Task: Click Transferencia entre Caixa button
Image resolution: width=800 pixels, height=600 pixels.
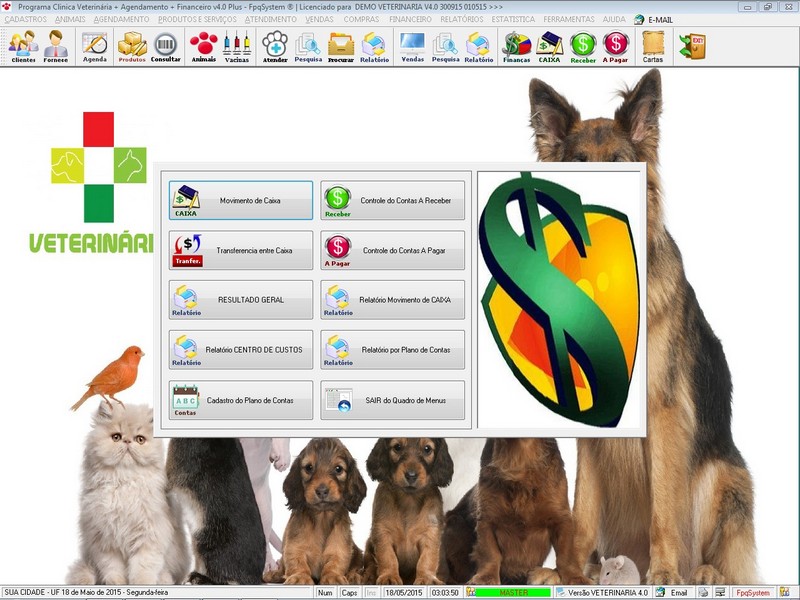Action: coord(241,250)
